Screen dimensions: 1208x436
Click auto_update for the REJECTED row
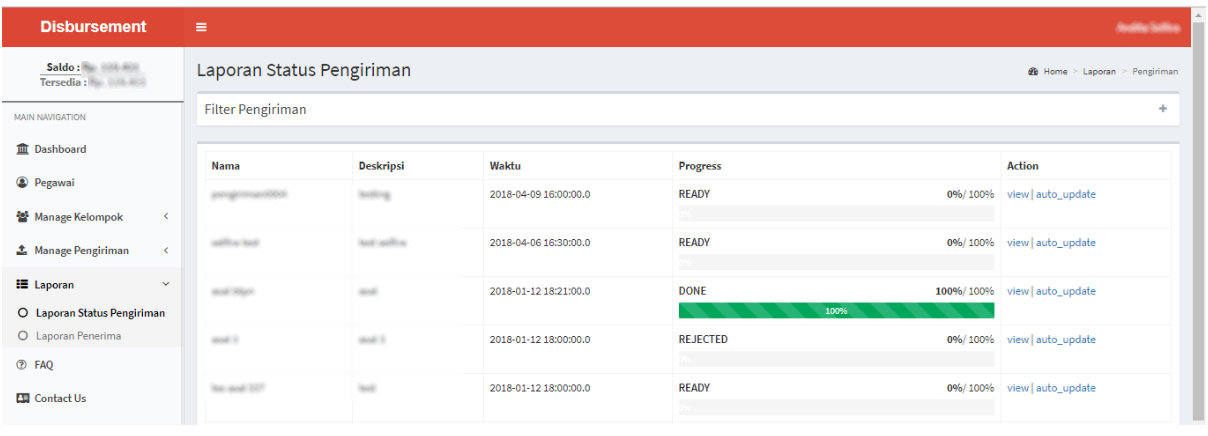pyautogui.click(x=1065, y=340)
